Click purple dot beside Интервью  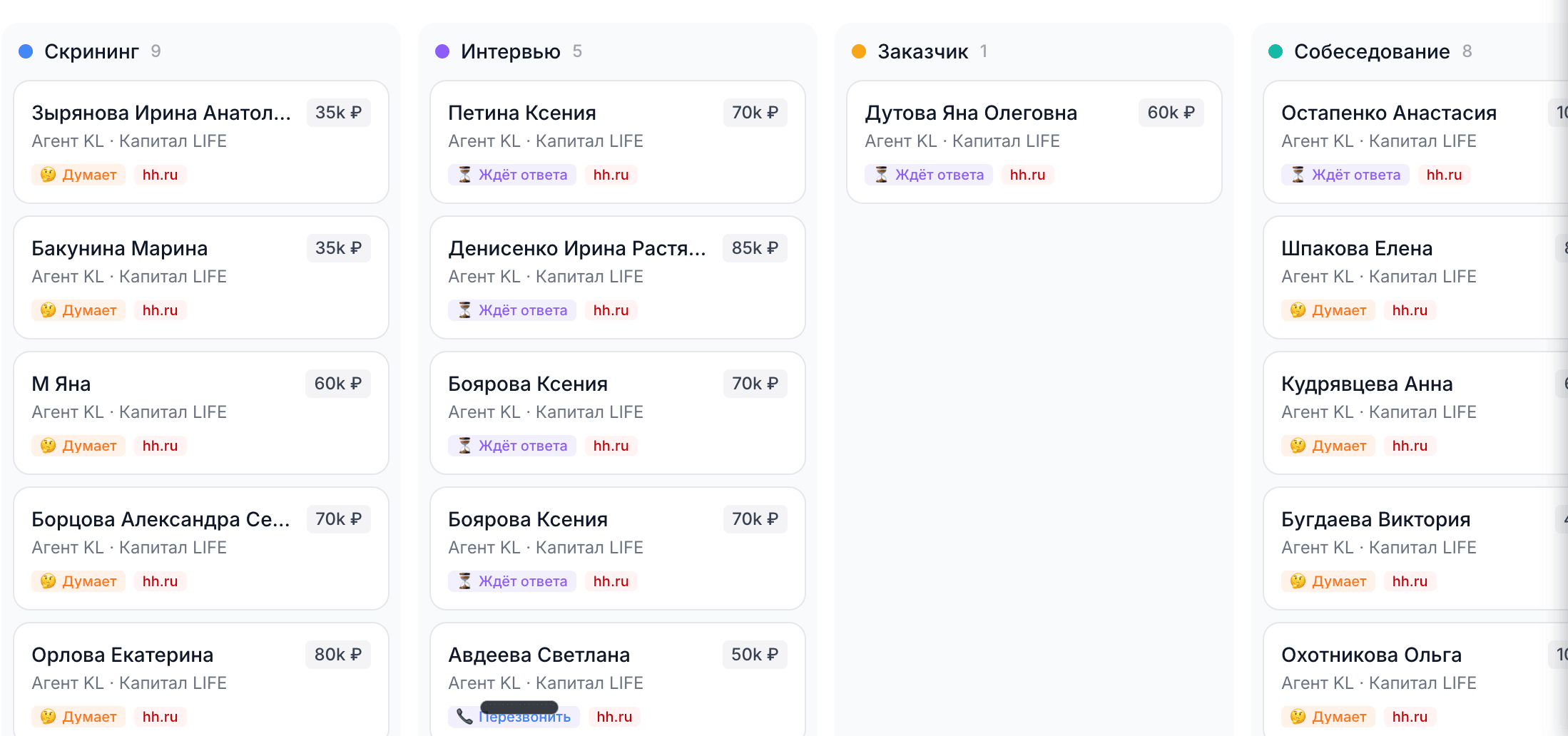pos(442,51)
